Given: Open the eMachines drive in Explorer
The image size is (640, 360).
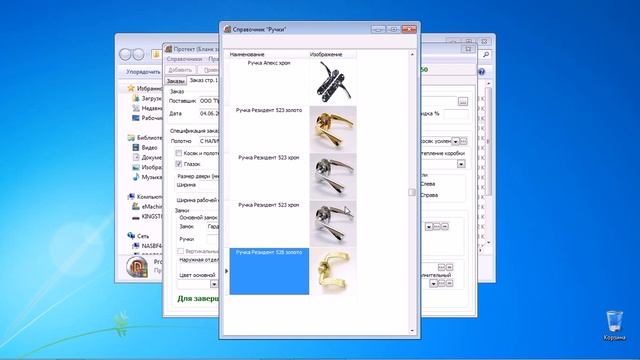Looking at the screenshot, I should pyautogui.click(x=147, y=207).
